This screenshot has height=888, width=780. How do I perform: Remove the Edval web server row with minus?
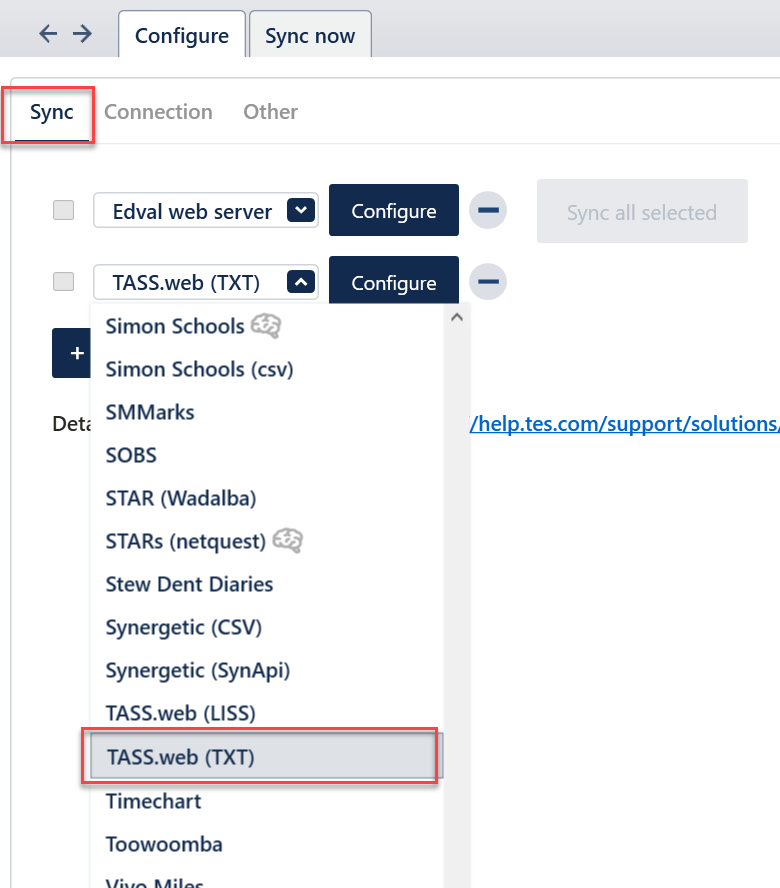click(x=488, y=211)
